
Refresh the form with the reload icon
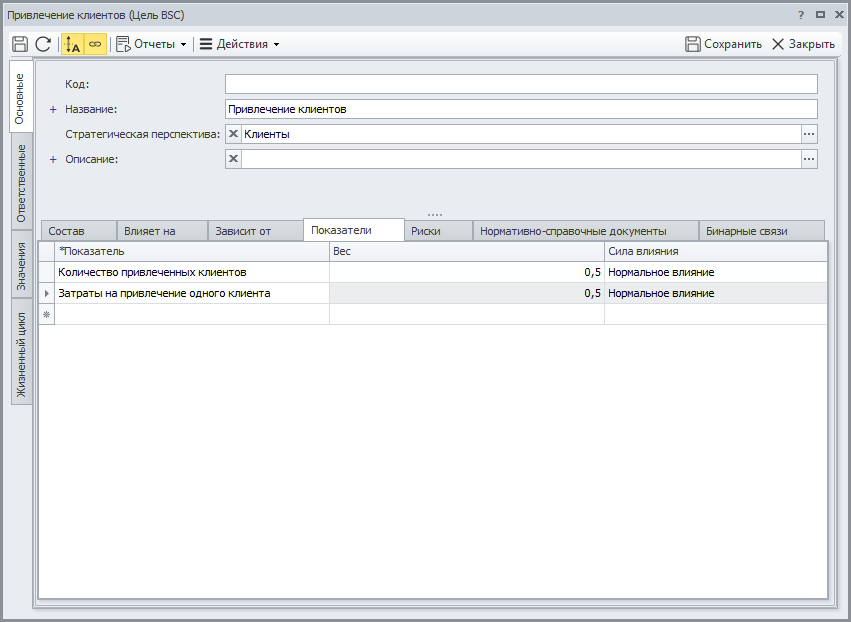pyautogui.click(x=43, y=44)
